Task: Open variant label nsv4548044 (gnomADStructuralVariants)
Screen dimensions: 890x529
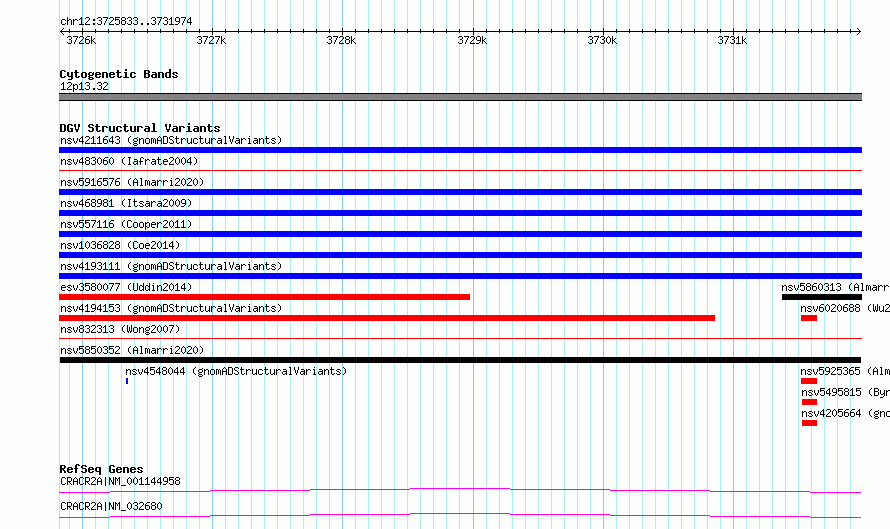Action: click(236, 371)
